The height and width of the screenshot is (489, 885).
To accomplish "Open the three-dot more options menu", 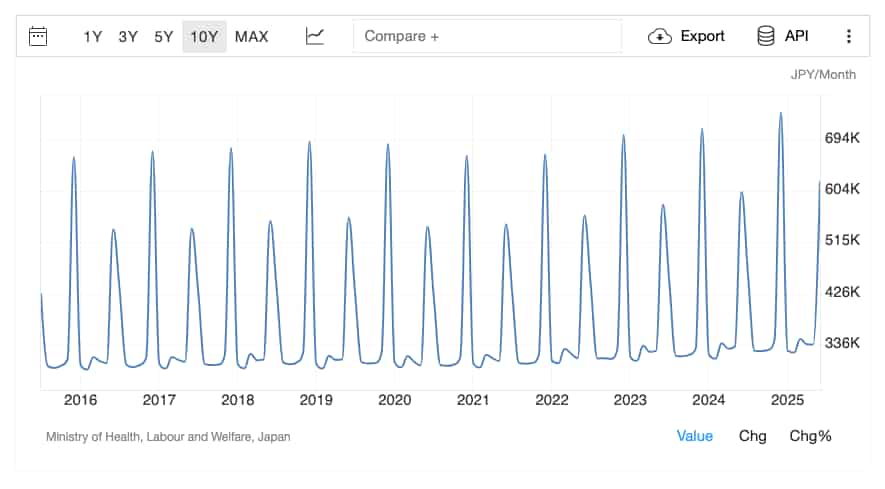I will (x=848, y=36).
